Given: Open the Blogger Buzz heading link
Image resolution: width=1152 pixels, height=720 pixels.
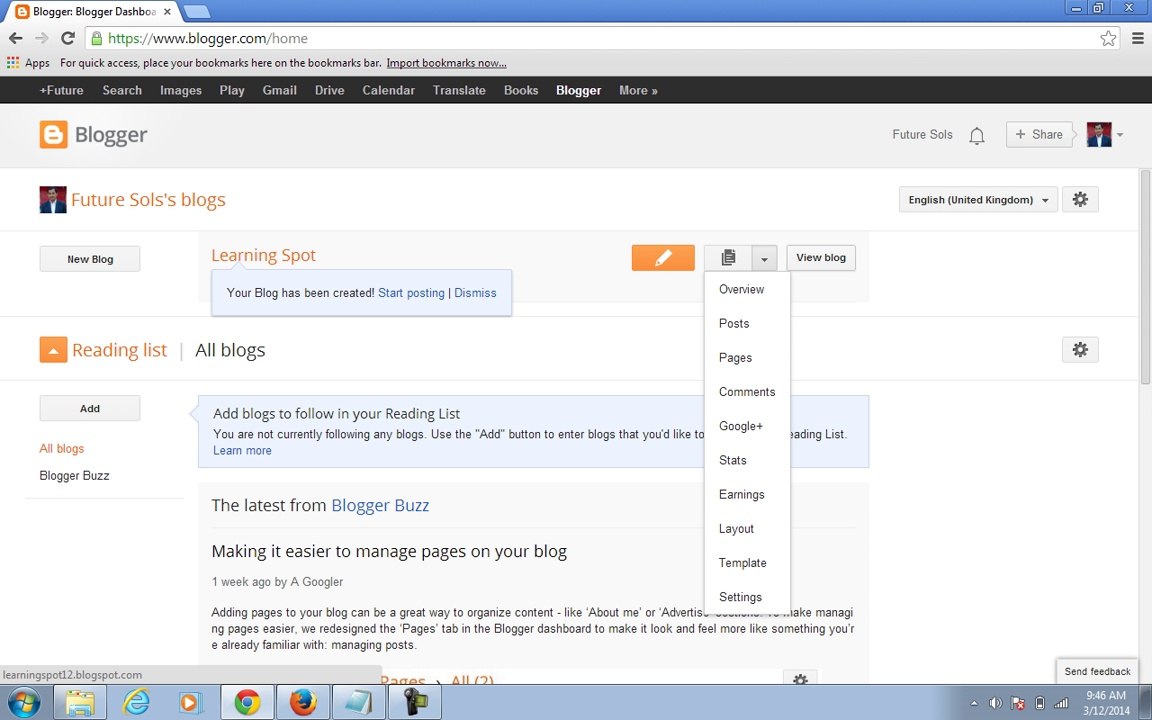Looking at the screenshot, I should click(380, 505).
